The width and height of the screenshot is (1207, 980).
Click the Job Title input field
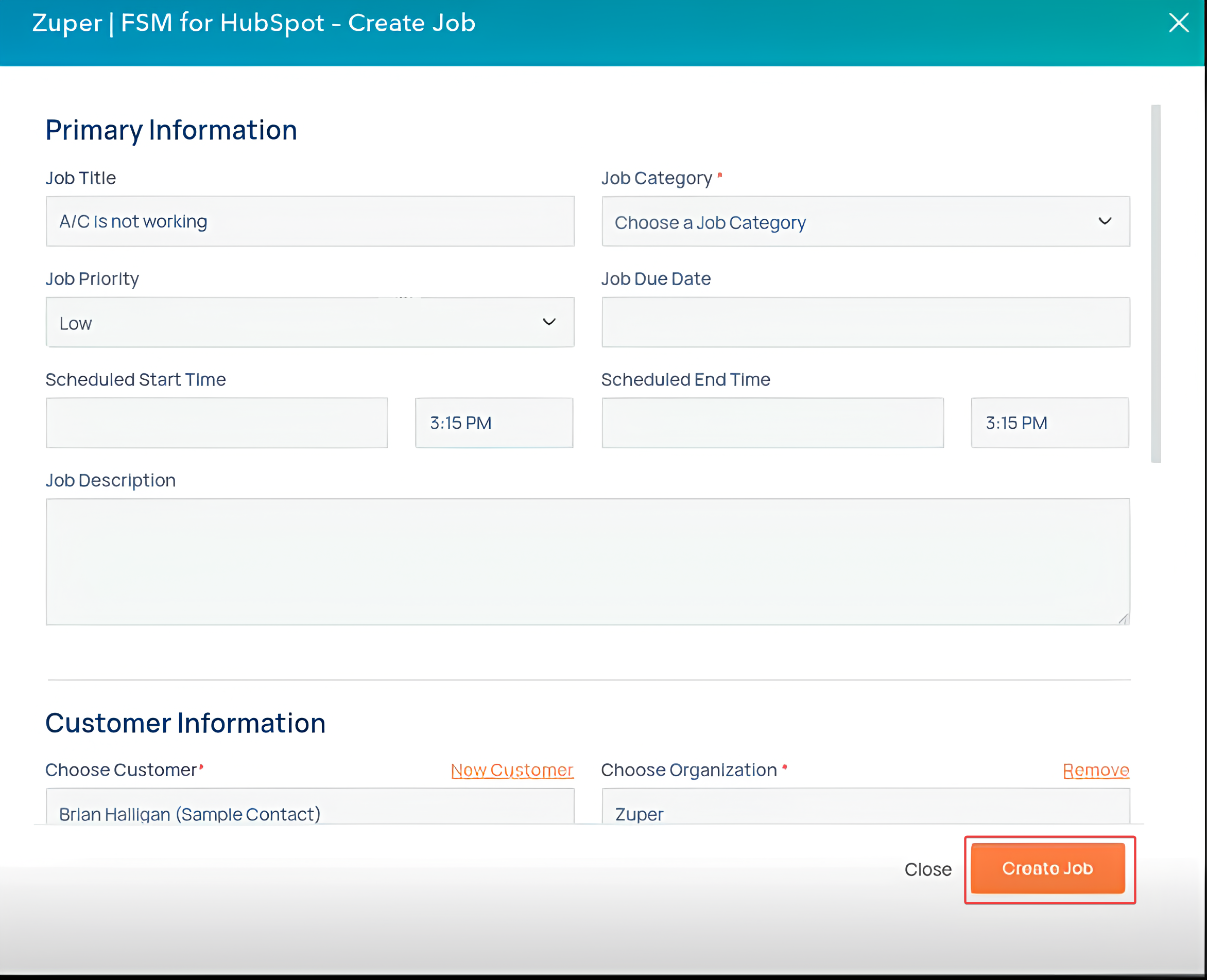coord(310,221)
